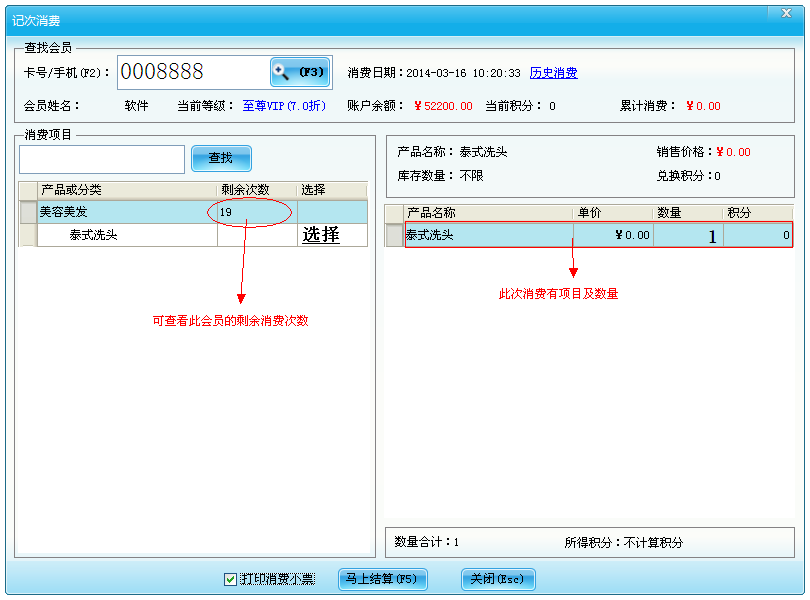Click the 查找 button in 消费项目
The image size is (810, 600).
pos(221,158)
